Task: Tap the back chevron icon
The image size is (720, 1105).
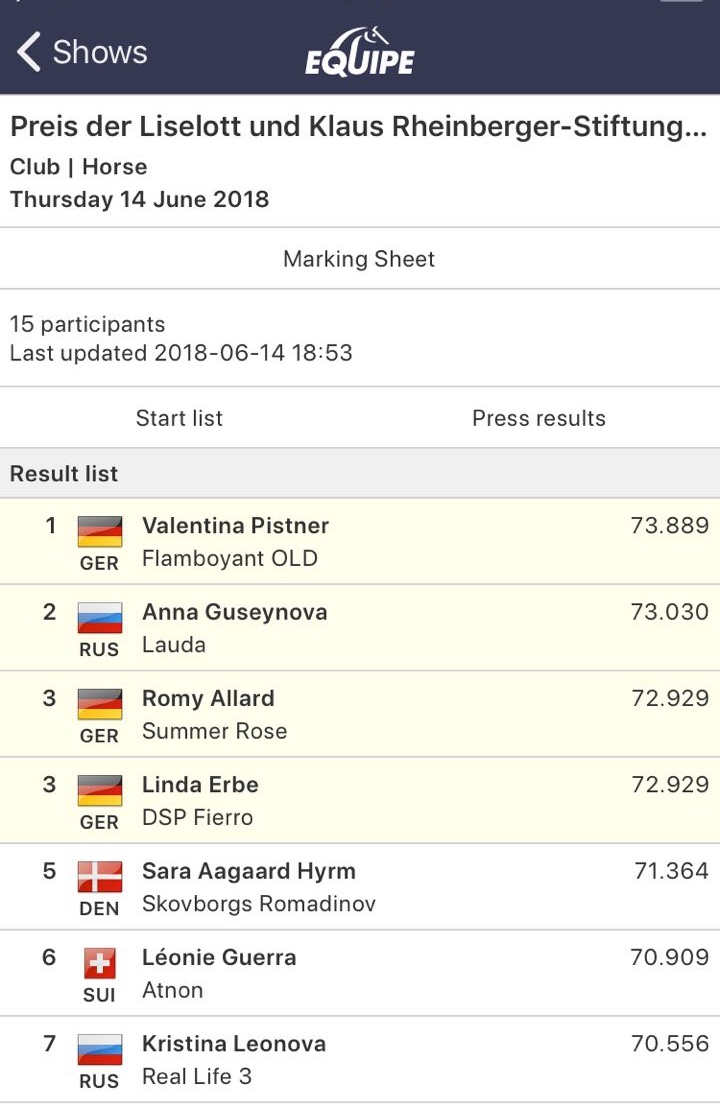Action: click(x=30, y=52)
